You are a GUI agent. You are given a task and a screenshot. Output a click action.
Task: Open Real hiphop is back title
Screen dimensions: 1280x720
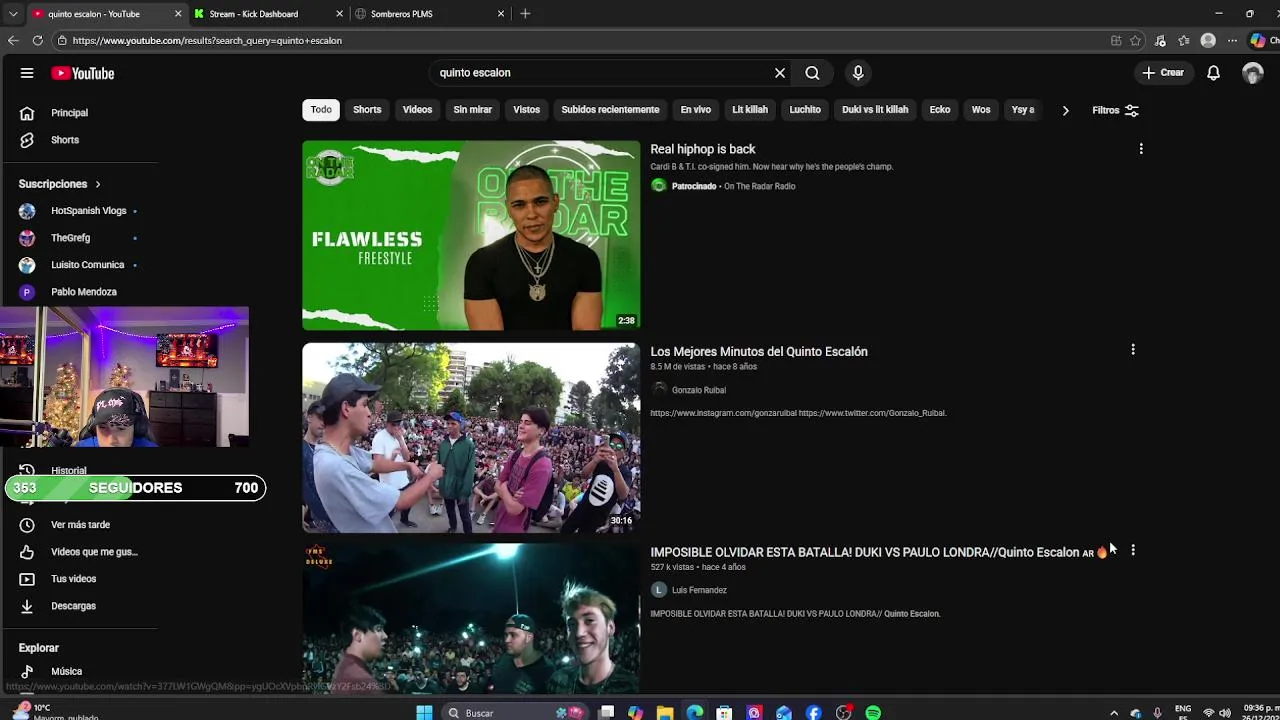pyautogui.click(x=702, y=149)
